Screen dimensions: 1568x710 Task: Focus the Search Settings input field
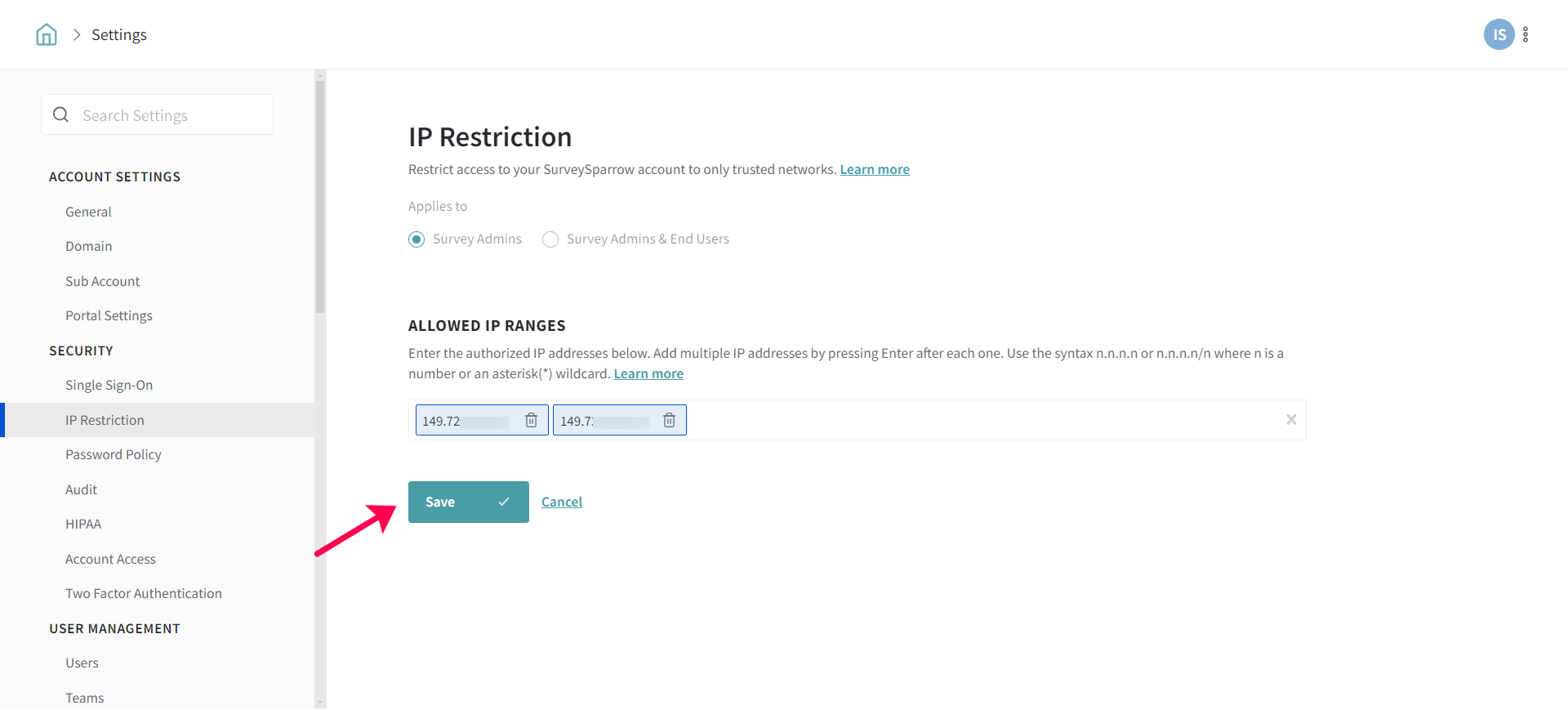click(171, 115)
